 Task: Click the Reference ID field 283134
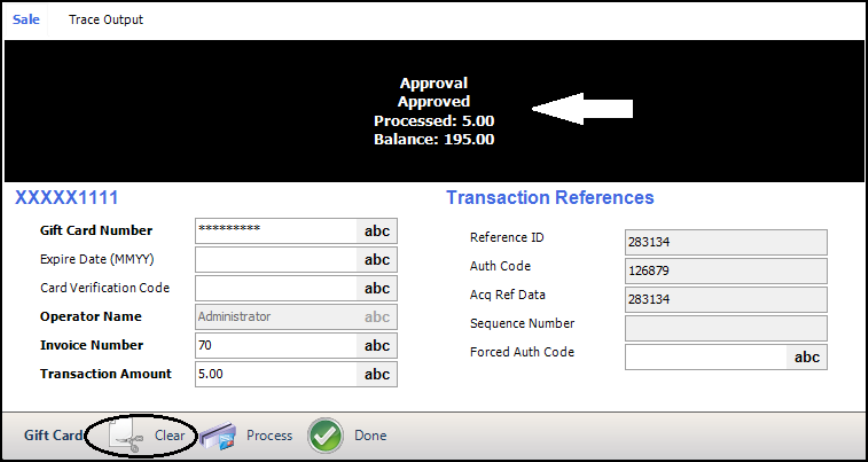point(726,242)
